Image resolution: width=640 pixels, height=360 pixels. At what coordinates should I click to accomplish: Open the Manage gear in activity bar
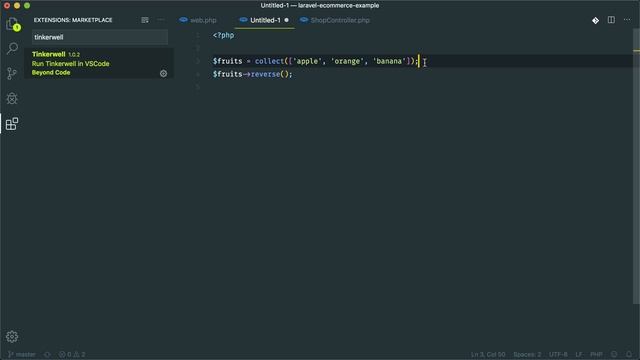pyautogui.click(x=12, y=336)
